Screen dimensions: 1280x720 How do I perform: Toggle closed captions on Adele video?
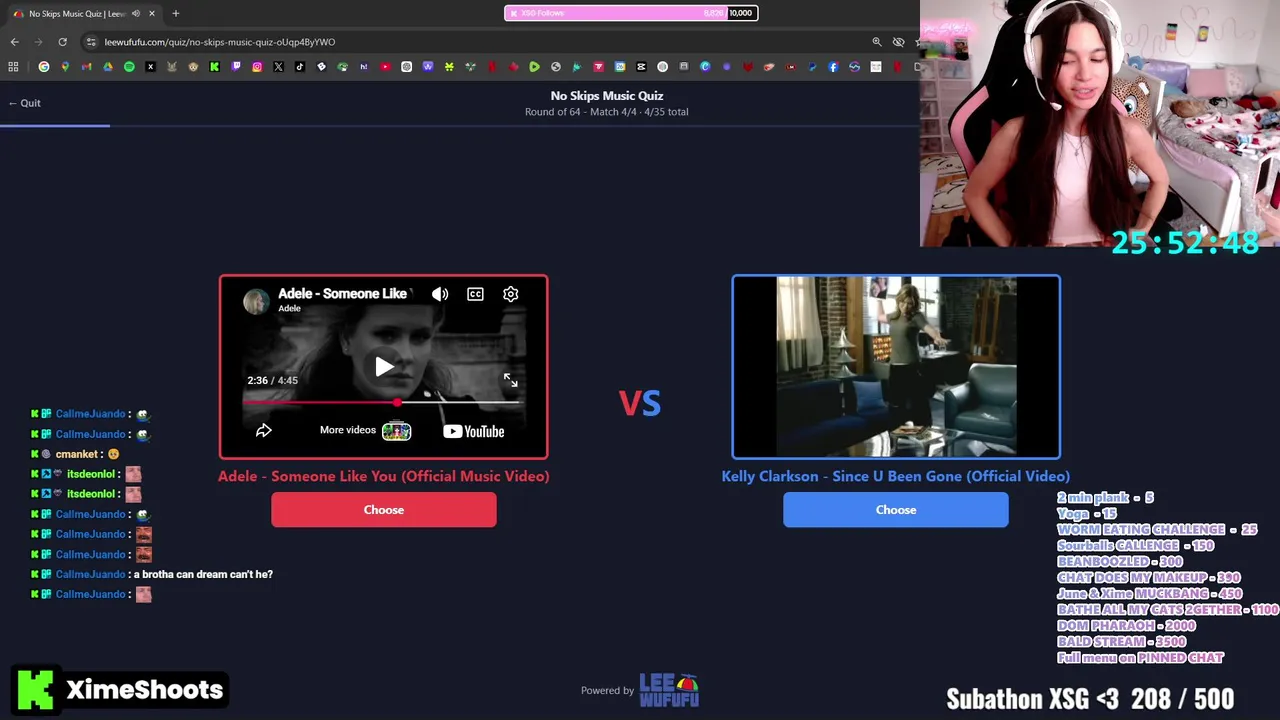pyautogui.click(x=475, y=294)
